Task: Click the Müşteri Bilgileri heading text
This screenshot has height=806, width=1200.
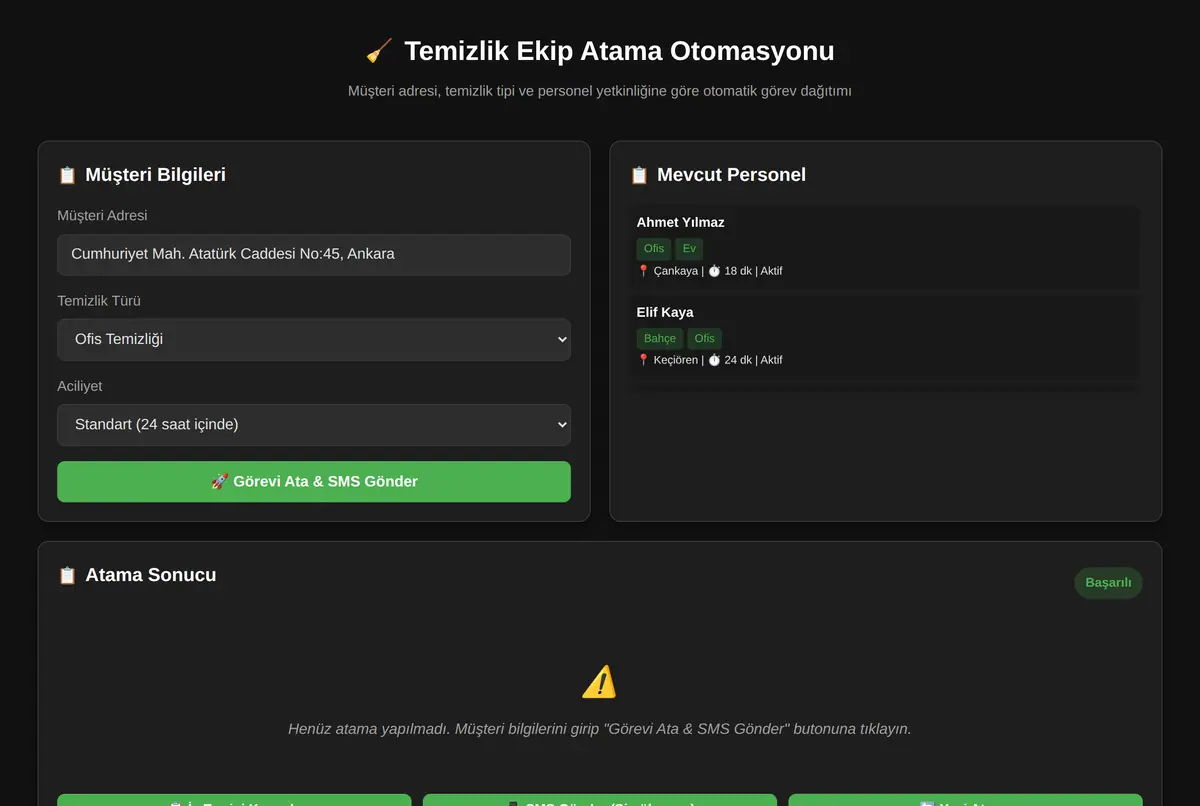Action: [155, 175]
